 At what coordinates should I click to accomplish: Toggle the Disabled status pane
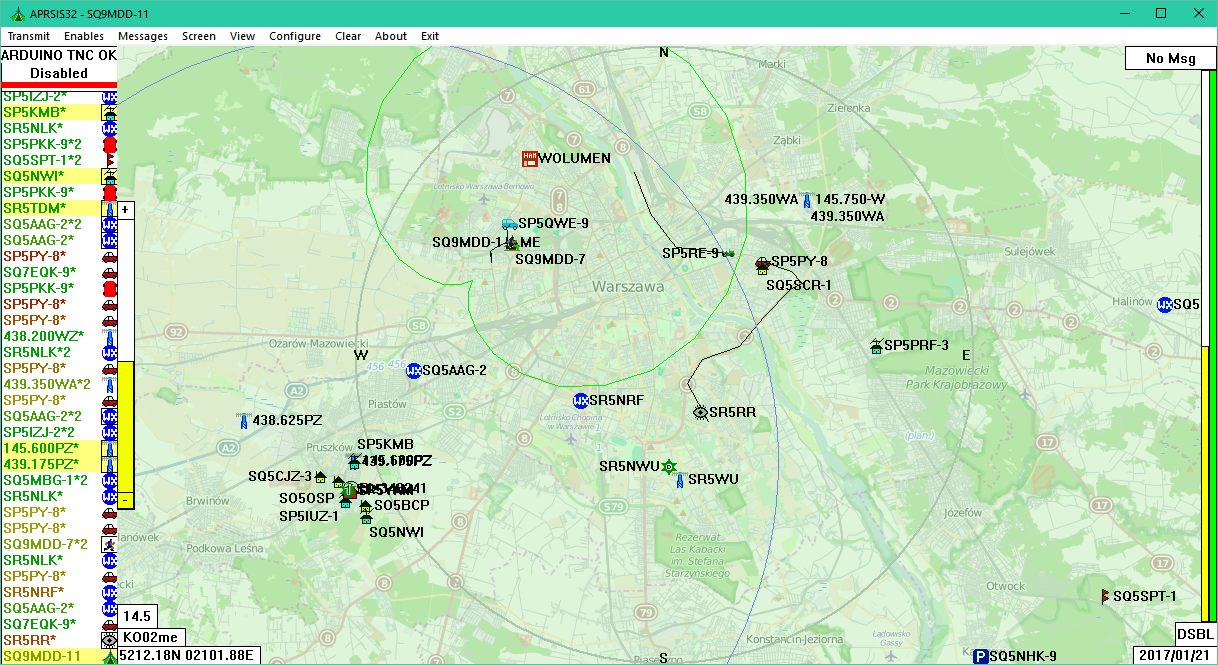pyautogui.click(x=59, y=73)
